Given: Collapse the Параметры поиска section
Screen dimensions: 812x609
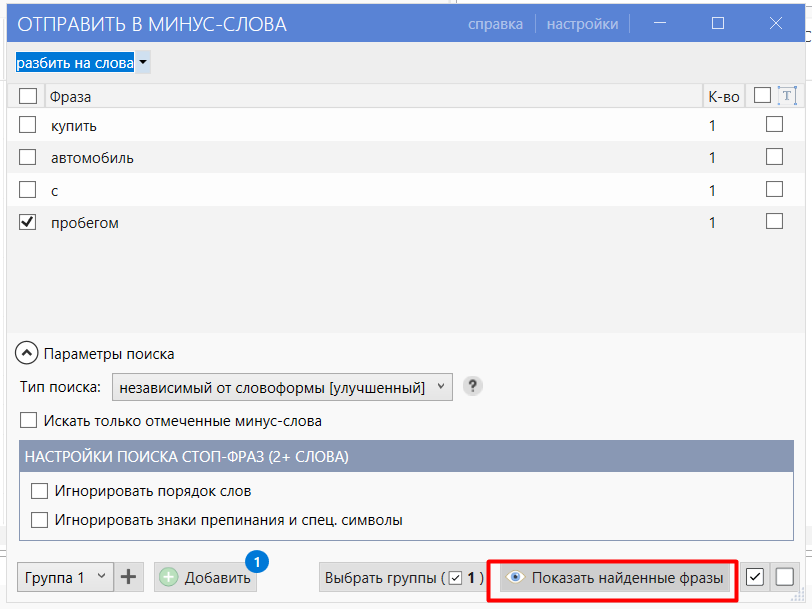Looking at the screenshot, I should pos(26,353).
